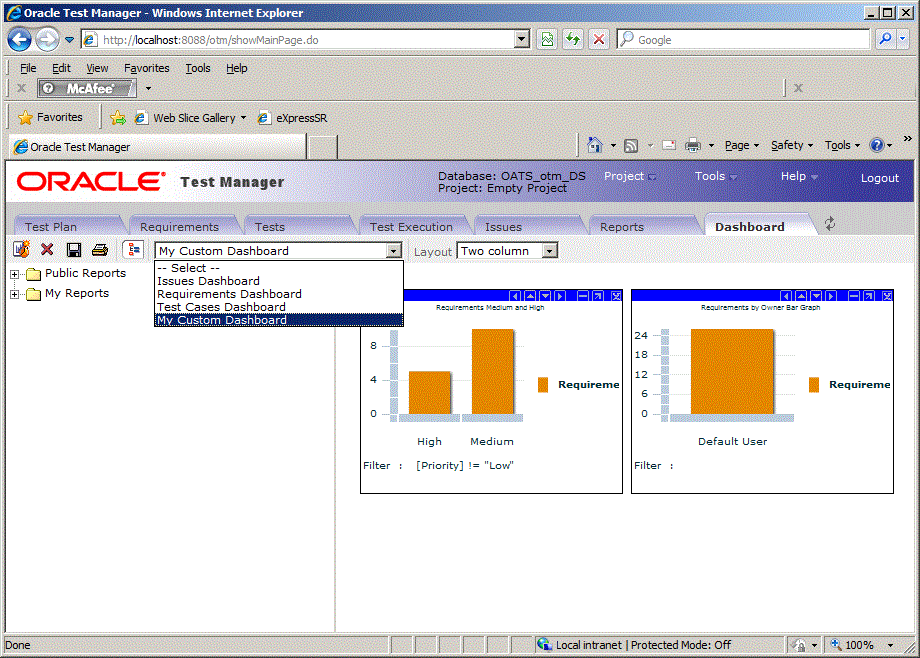The height and width of the screenshot is (658, 920).
Task: Click the Add to Favorites Bar star icon
Action: [118, 118]
